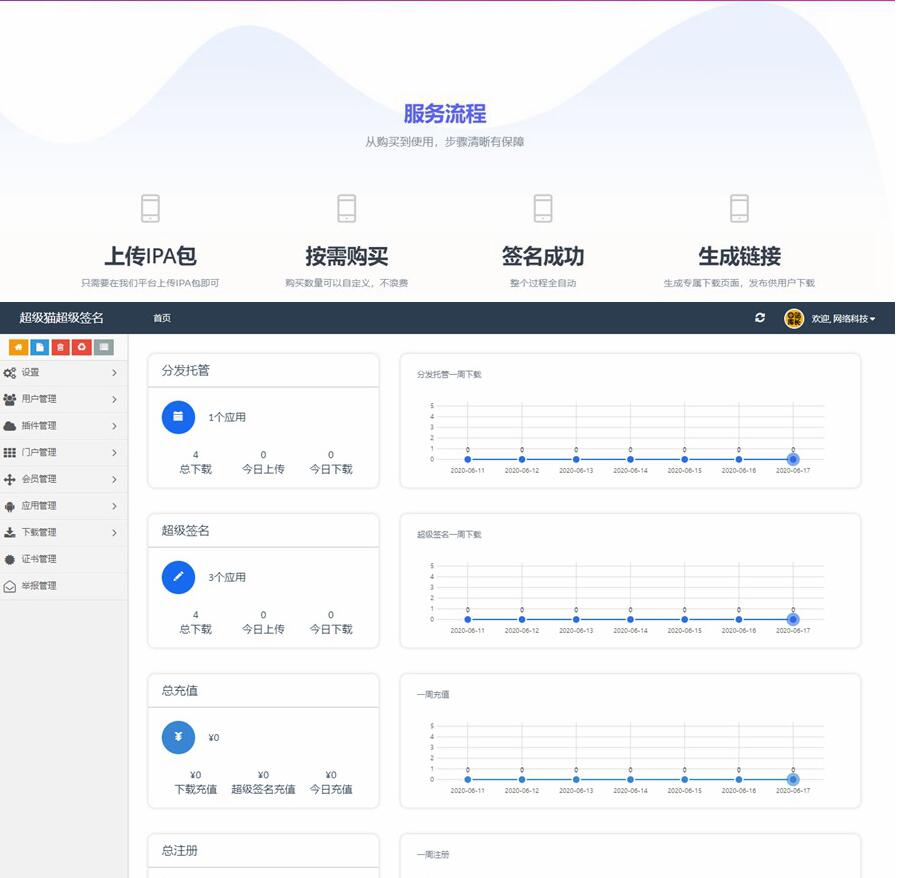908x878 pixels.
Task: Open the 首页 tab
Action: pos(162,318)
